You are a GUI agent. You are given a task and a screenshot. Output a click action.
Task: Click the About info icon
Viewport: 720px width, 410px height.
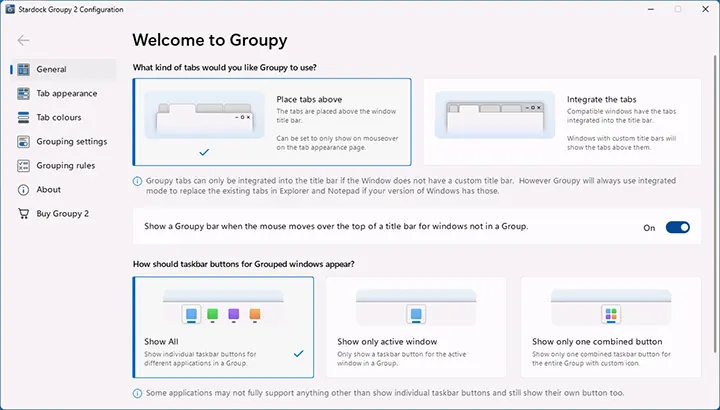coord(23,190)
